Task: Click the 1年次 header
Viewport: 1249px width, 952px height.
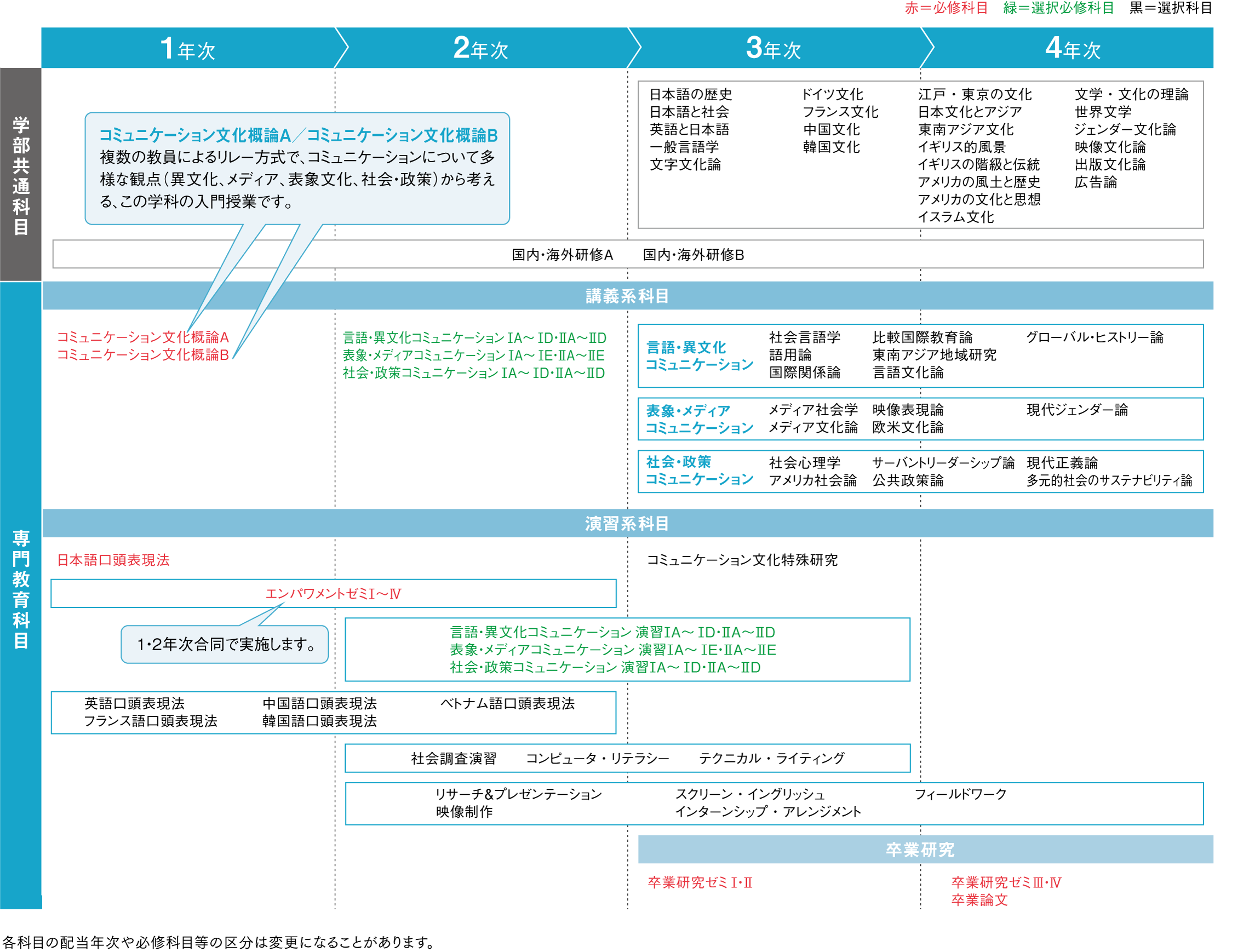Action: (x=188, y=48)
